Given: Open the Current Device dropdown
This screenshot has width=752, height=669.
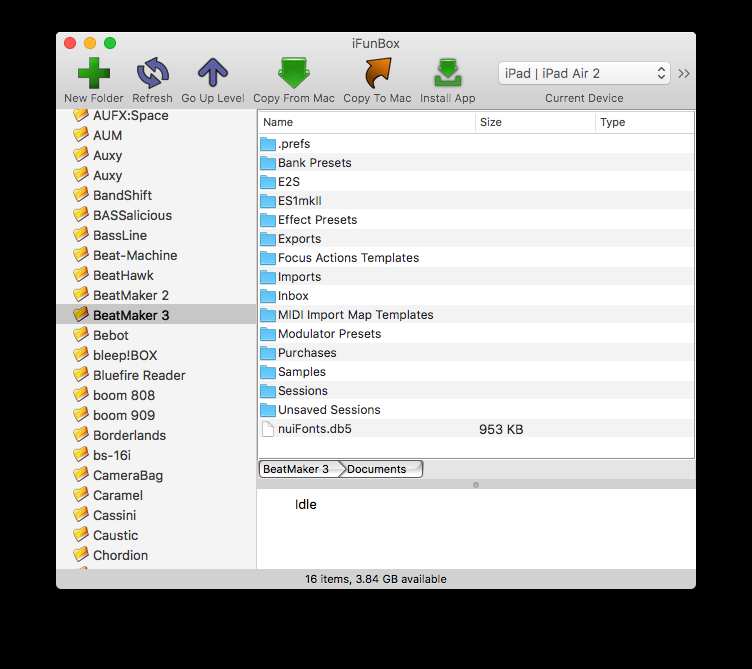Looking at the screenshot, I should click(584, 73).
